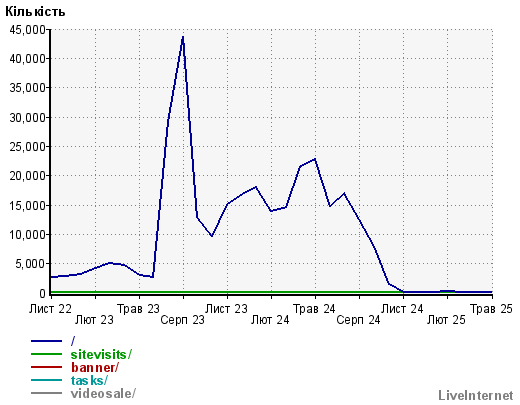Click the Лют 25 axis label

[446, 320]
